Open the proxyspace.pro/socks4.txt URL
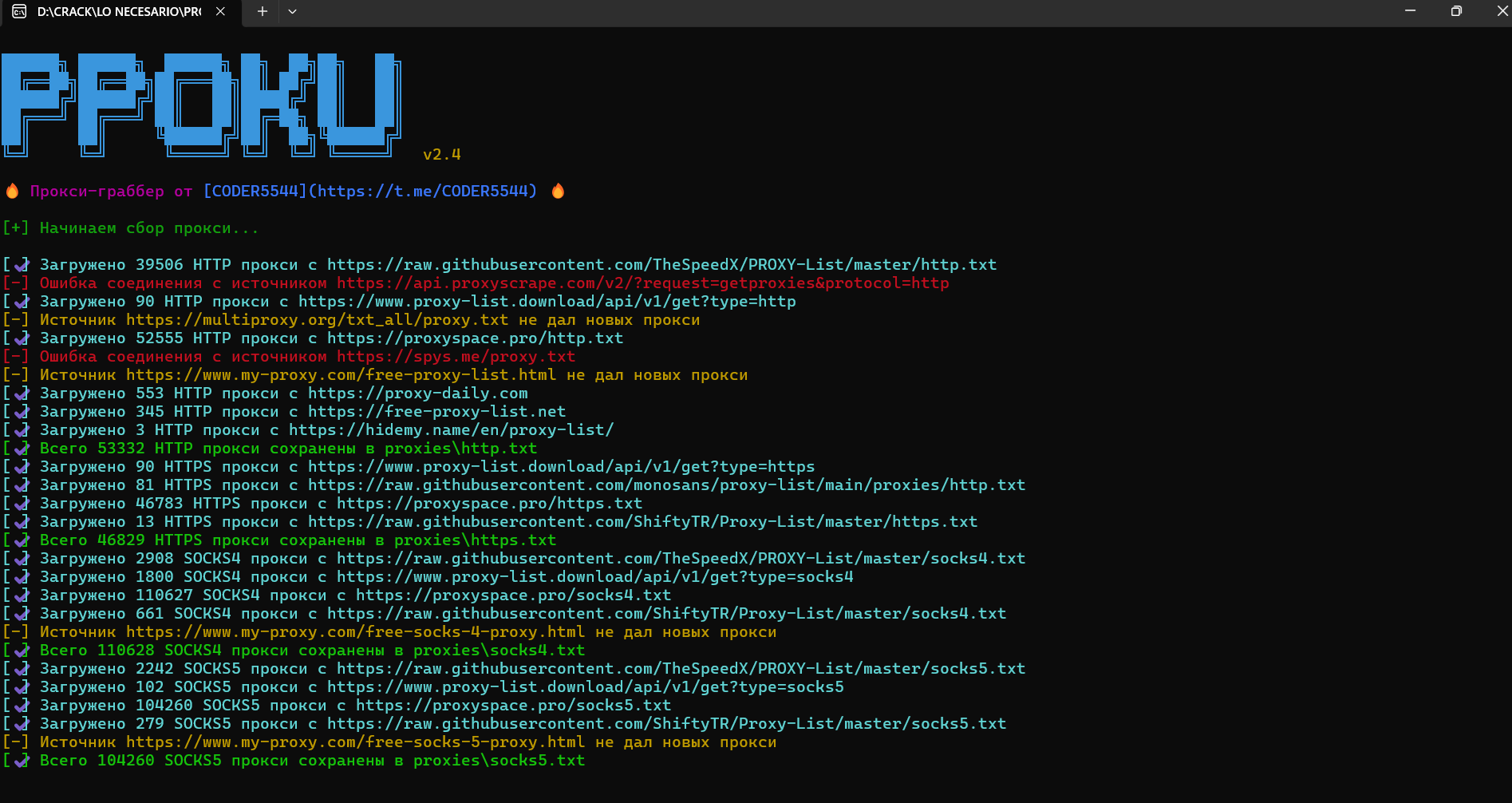This screenshot has height=803, width=1512. point(513,595)
